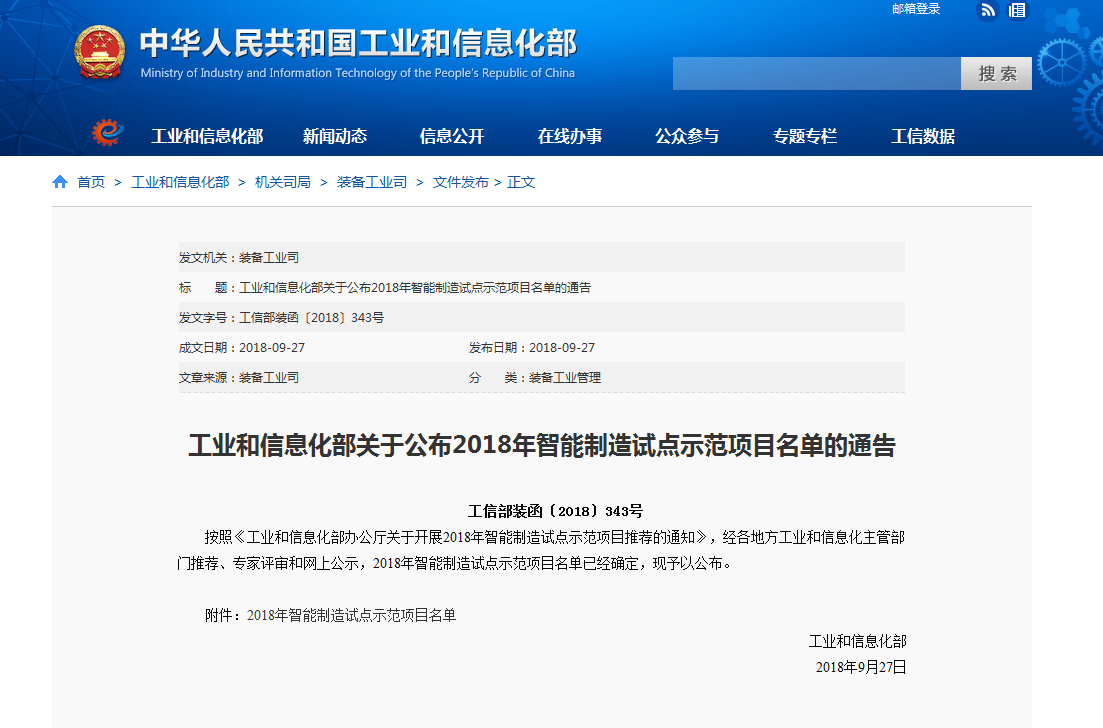Go to 在线办事 in the navigation
The height and width of the screenshot is (728, 1103).
(570, 137)
